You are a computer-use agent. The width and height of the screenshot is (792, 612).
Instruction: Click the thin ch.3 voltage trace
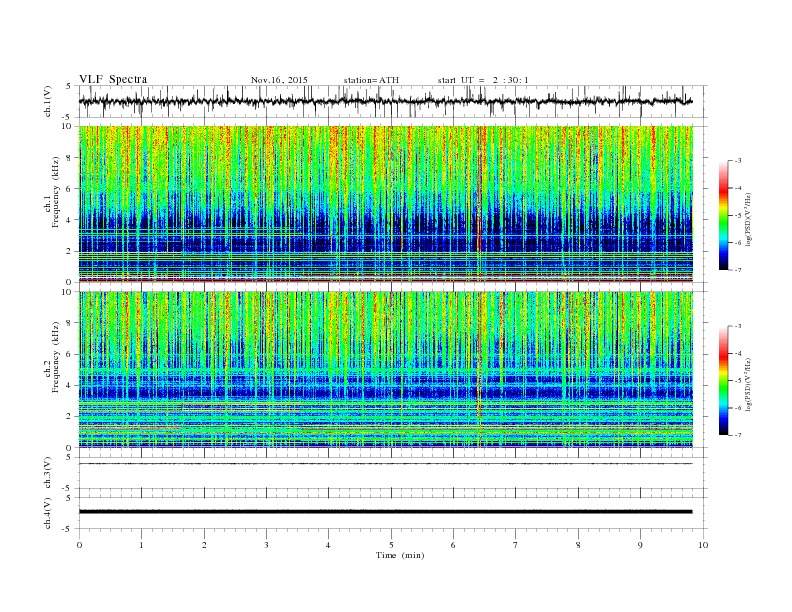[386, 464]
